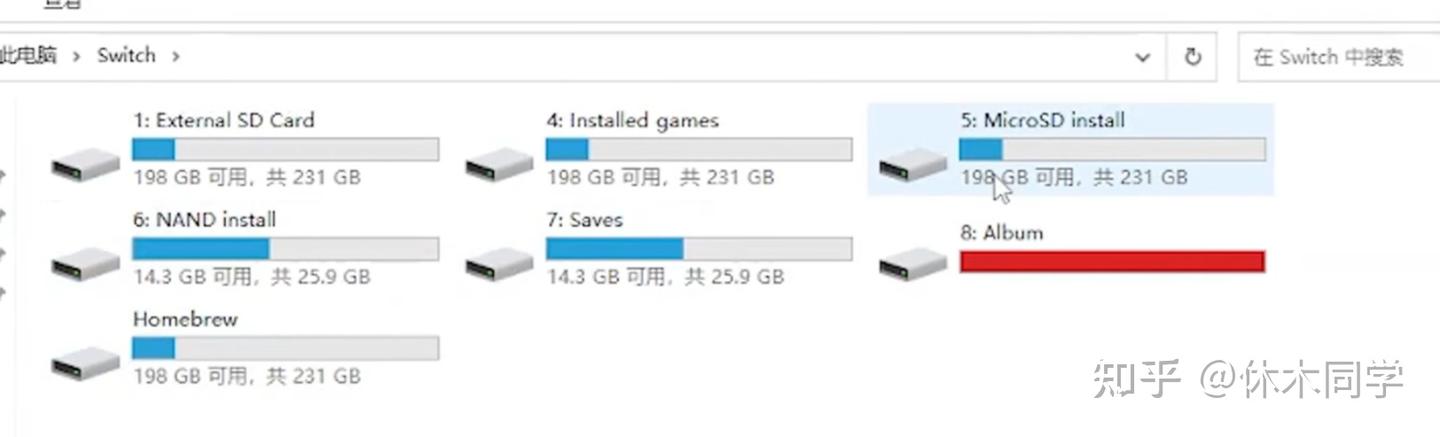Click the Homebrew free space text
This screenshot has width=1440, height=437.
point(246,377)
